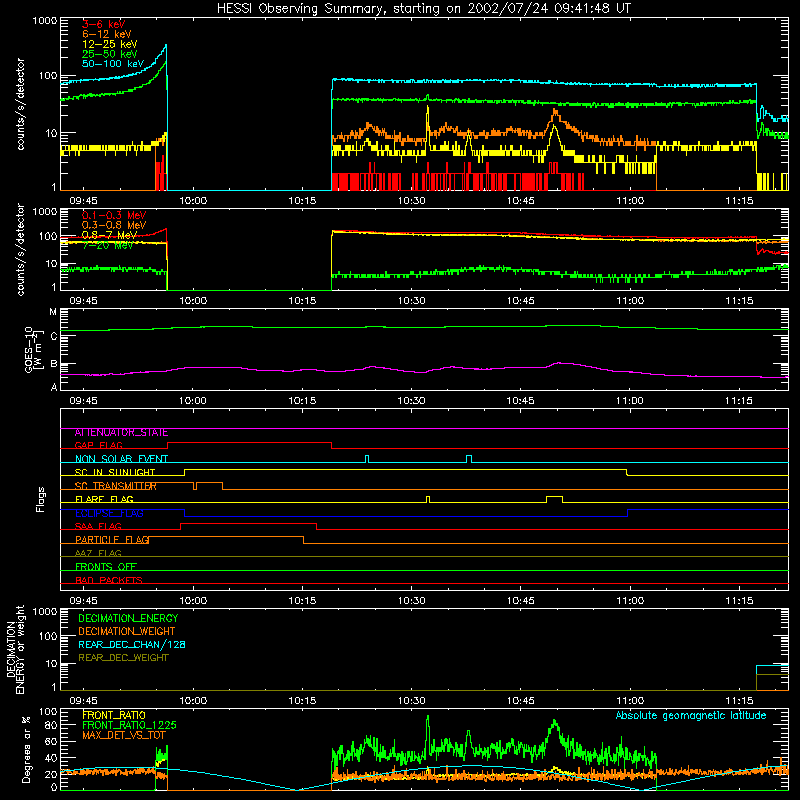The height and width of the screenshot is (800, 800).
Task: Select the PARTICLE_FLAG label
Action: tap(112, 540)
